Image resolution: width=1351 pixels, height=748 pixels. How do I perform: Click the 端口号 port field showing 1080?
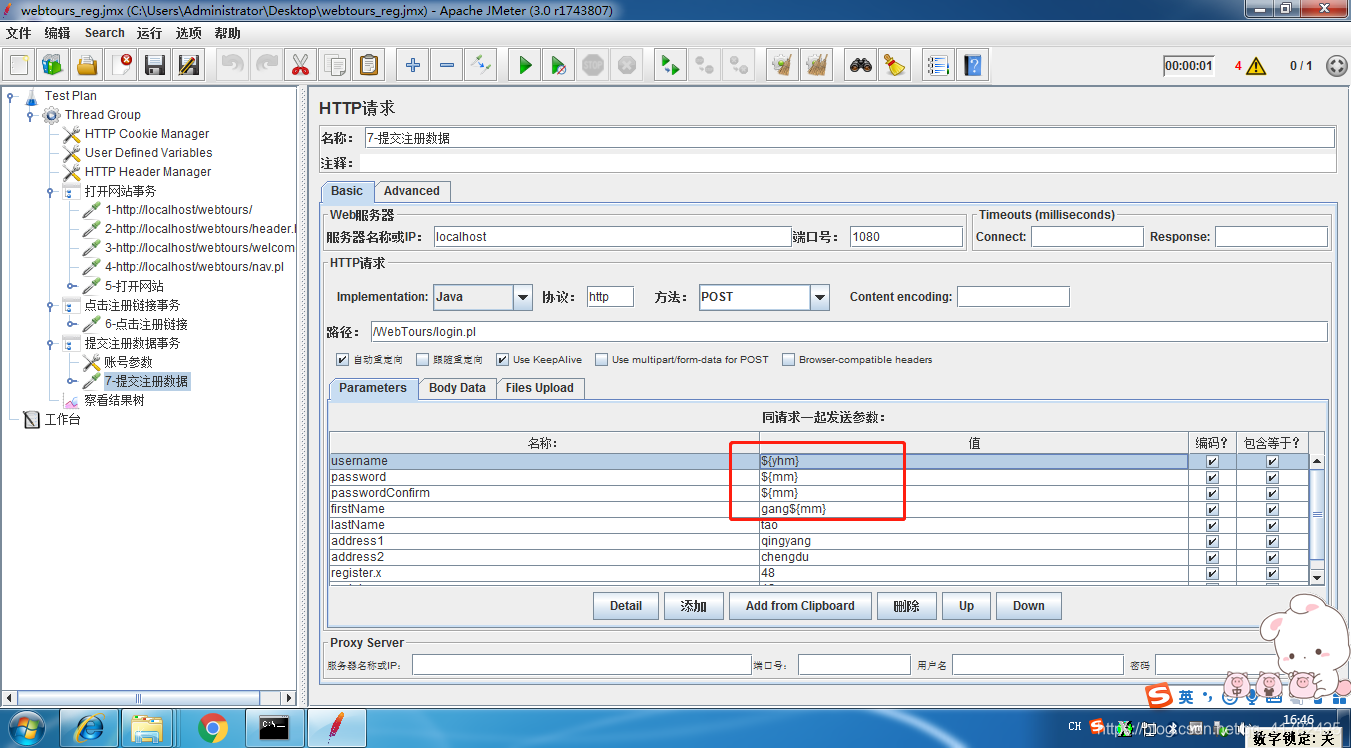[906, 237]
